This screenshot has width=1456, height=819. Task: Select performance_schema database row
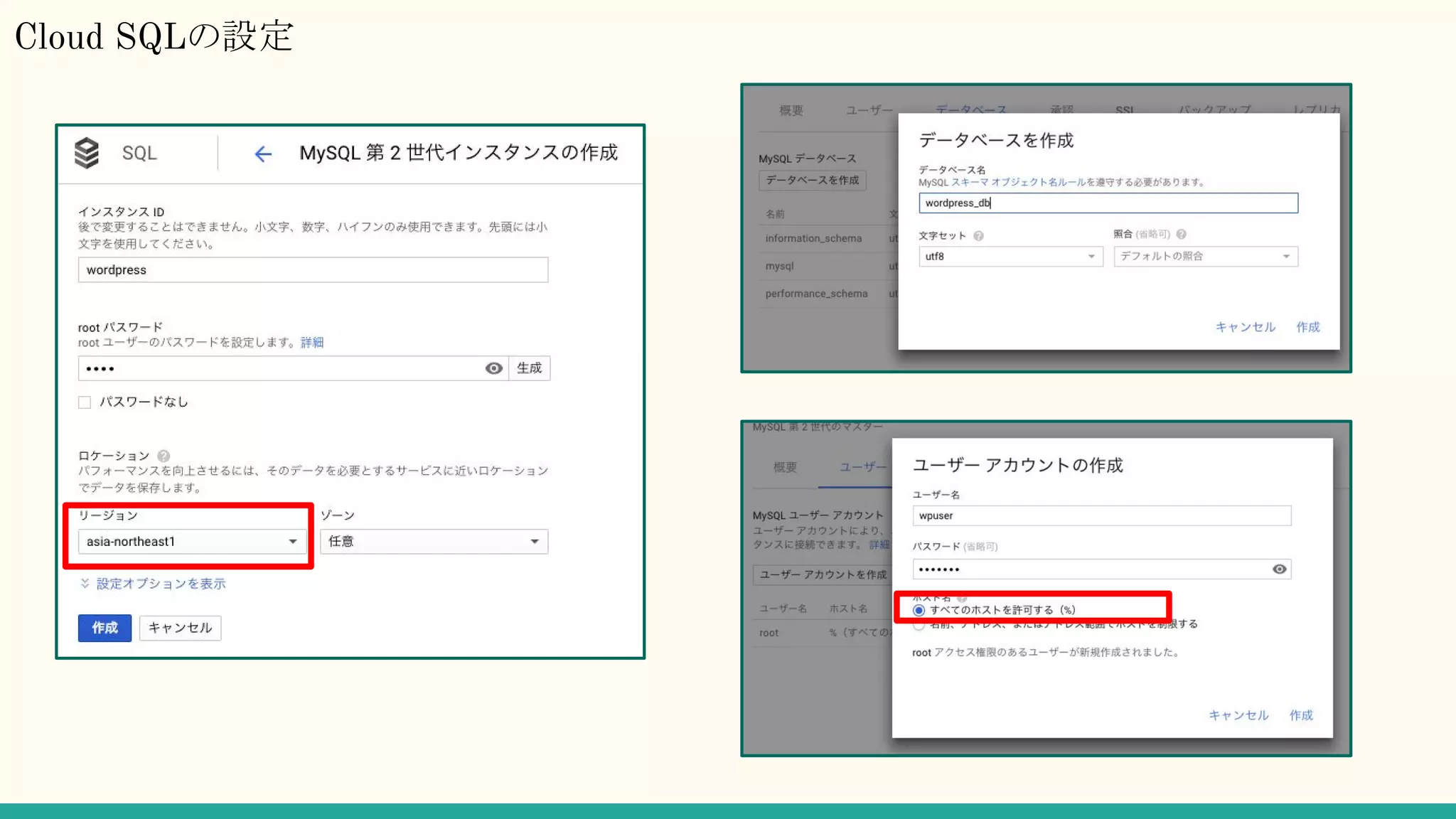point(828,294)
